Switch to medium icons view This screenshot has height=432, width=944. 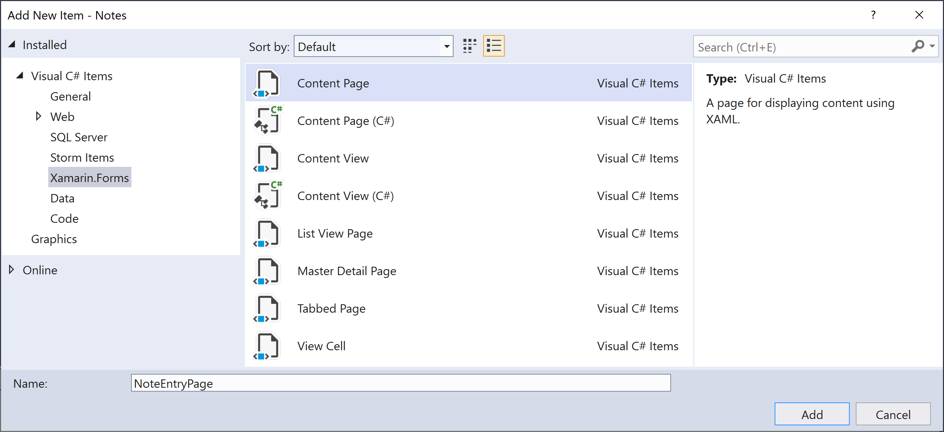click(x=470, y=46)
